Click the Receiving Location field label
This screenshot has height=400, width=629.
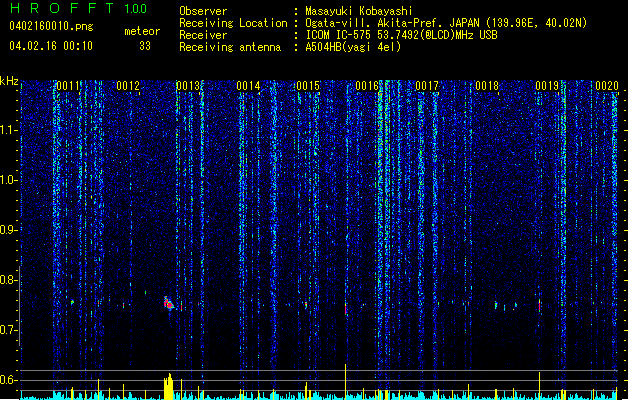(233, 23)
